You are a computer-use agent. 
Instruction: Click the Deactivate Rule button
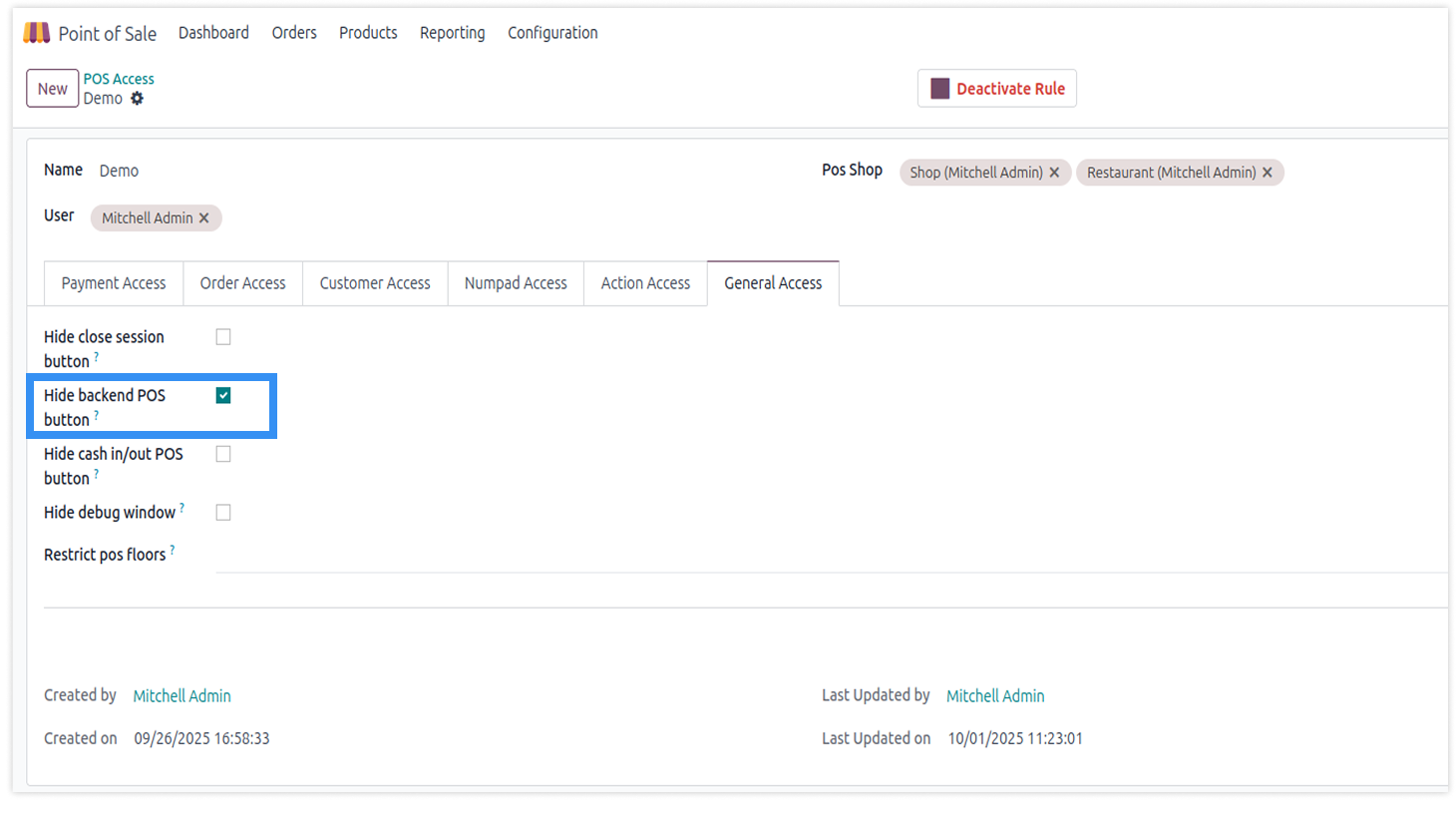tap(996, 89)
